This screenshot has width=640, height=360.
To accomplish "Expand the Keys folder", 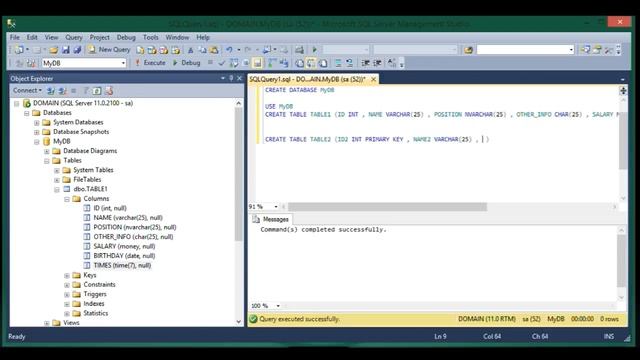I will point(67,276).
